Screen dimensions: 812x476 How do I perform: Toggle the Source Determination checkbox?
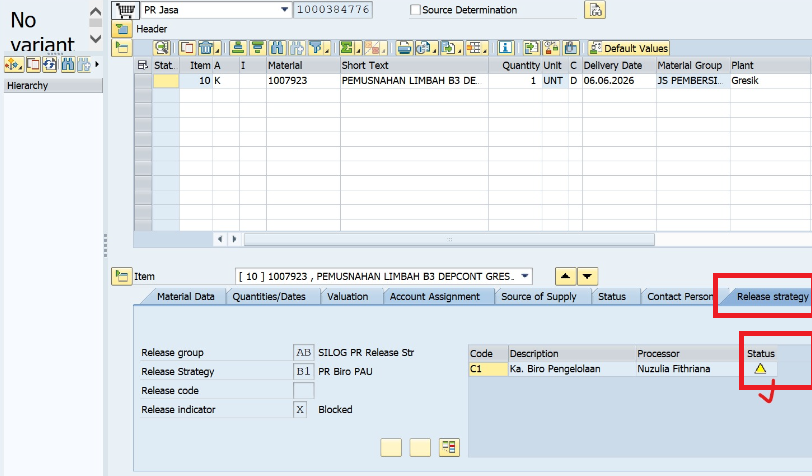[415, 10]
